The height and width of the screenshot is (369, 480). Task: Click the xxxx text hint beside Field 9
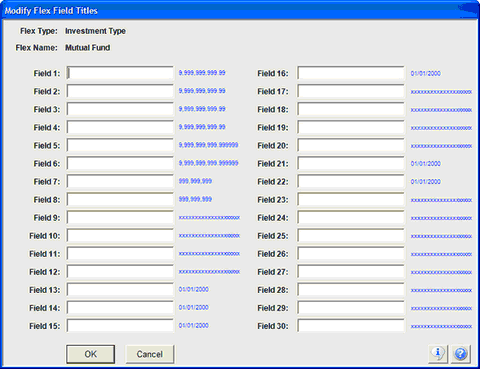[209, 218]
